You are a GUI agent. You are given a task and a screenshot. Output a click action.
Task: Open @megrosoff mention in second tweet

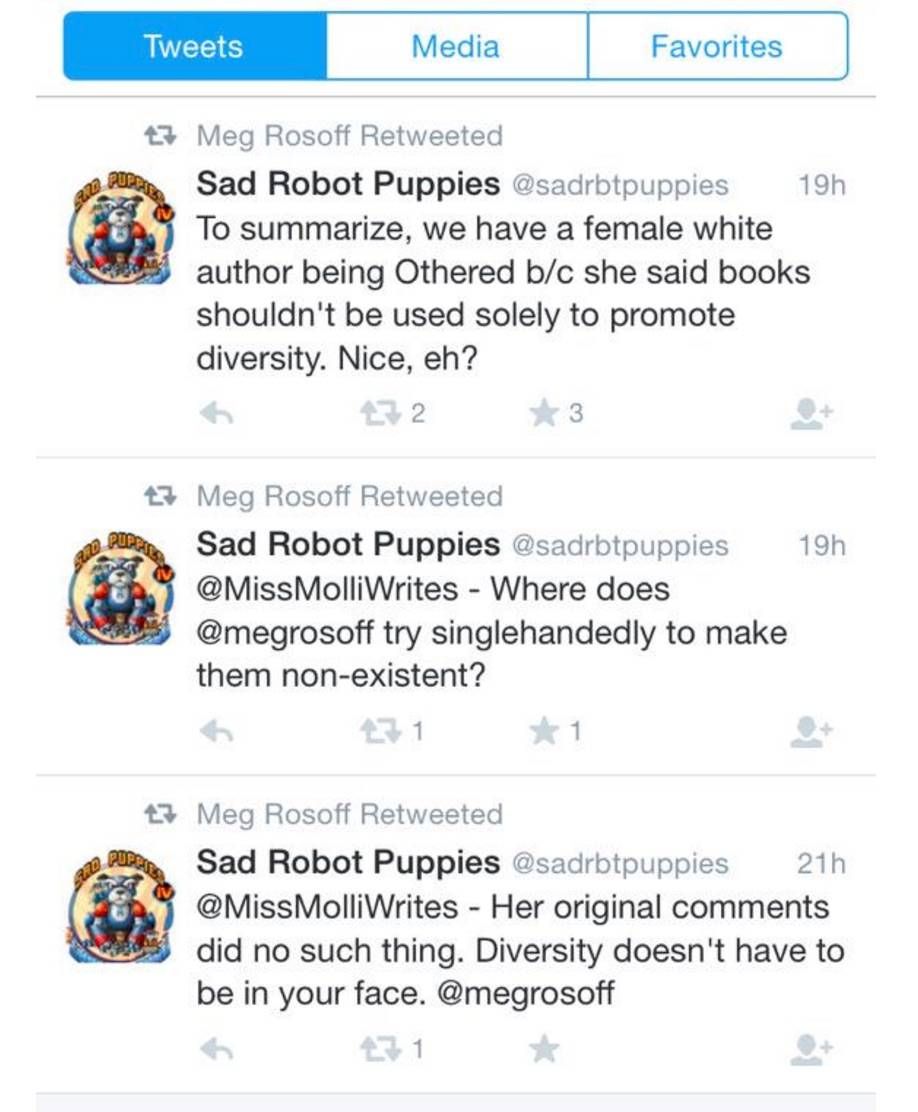284,633
